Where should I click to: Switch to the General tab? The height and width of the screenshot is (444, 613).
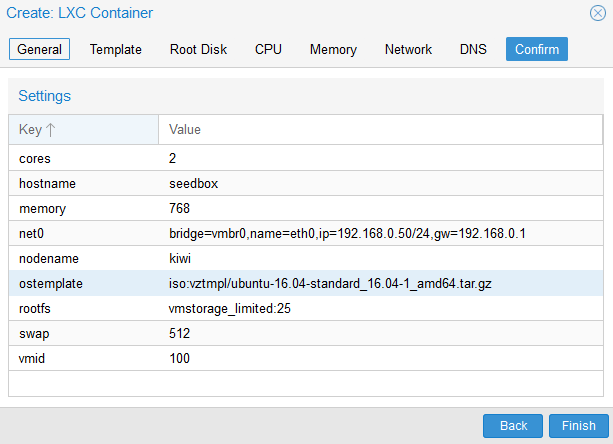40,49
